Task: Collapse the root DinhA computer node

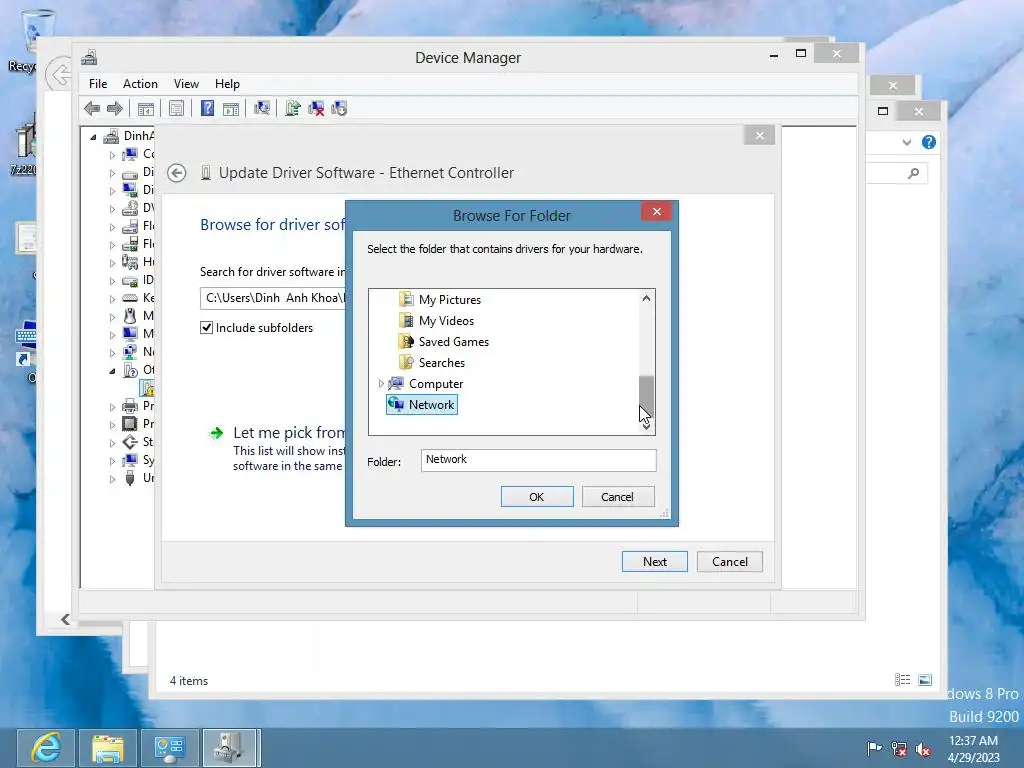Action: click(x=93, y=136)
